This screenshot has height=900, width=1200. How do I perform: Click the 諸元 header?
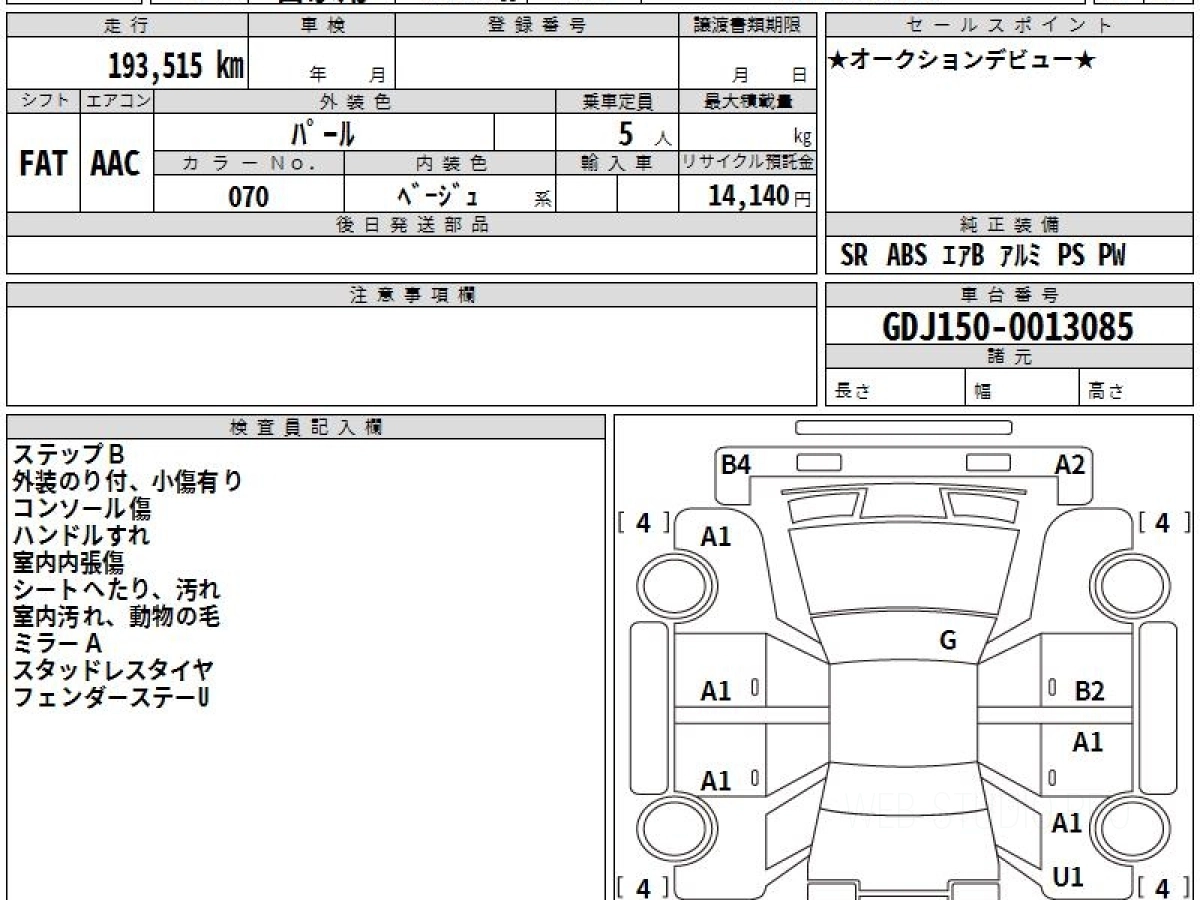click(x=1009, y=357)
